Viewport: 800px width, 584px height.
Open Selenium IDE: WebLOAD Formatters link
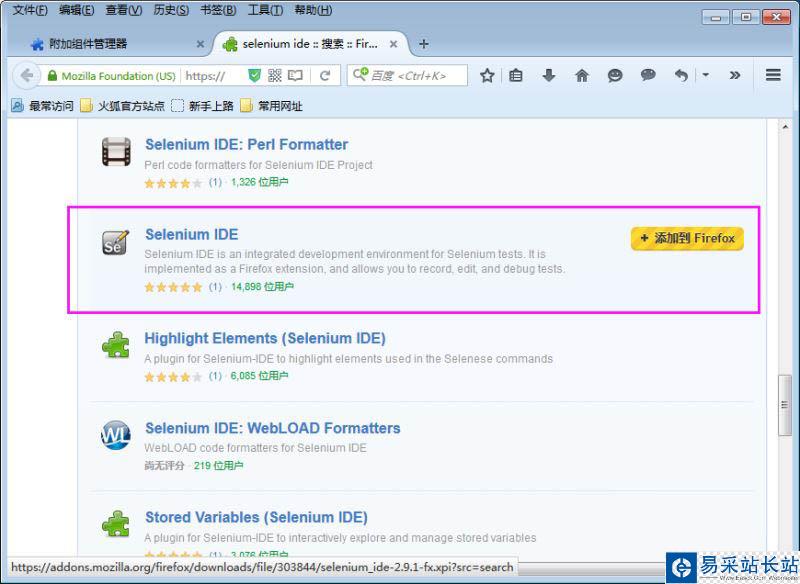pyautogui.click(x=272, y=428)
